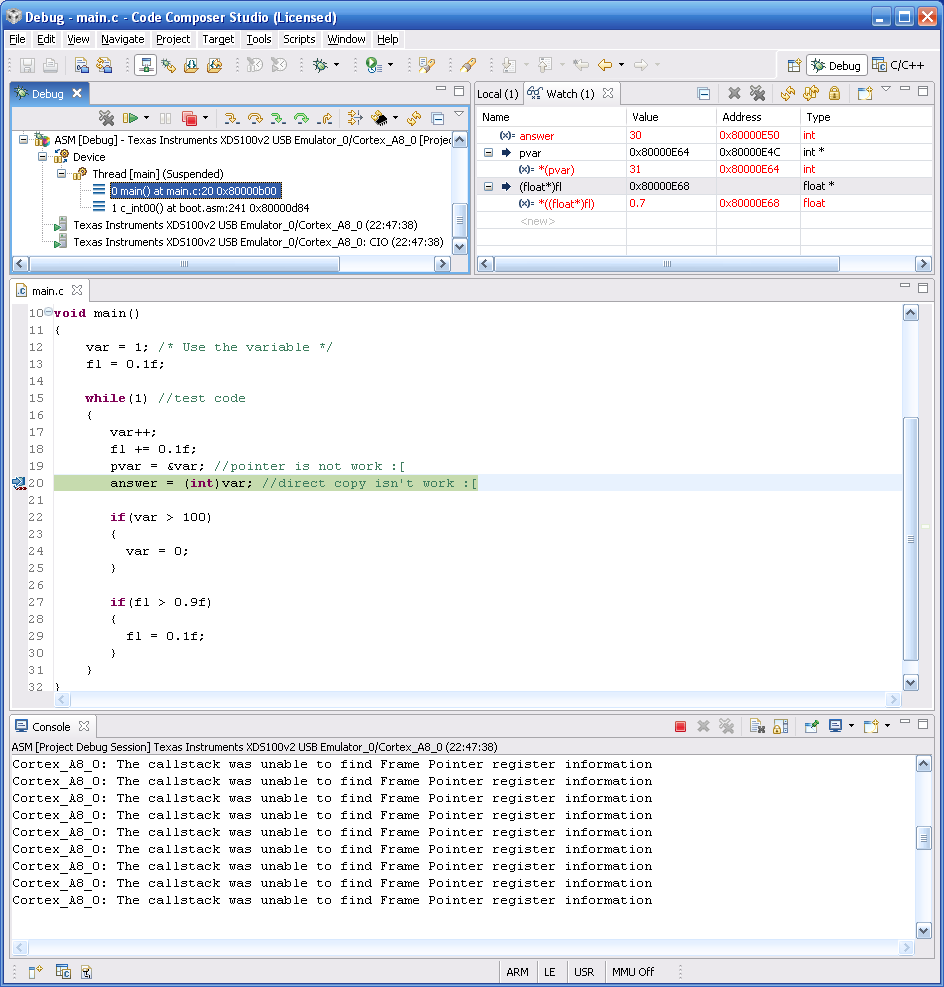This screenshot has height=987, width=944.
Task: Click the Step Return icon
Action: (x=325, y=118)
